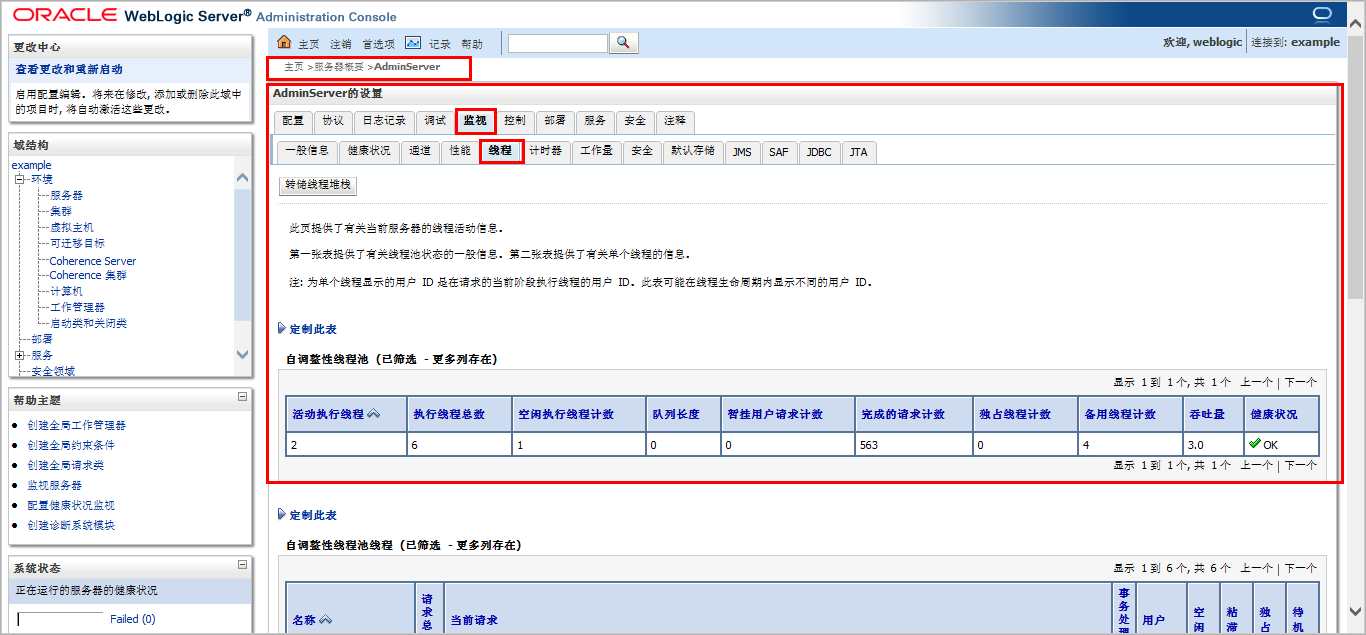Expand the 服务 tree node
Viewport: 1366px width, 635px height.
point(20,355)
